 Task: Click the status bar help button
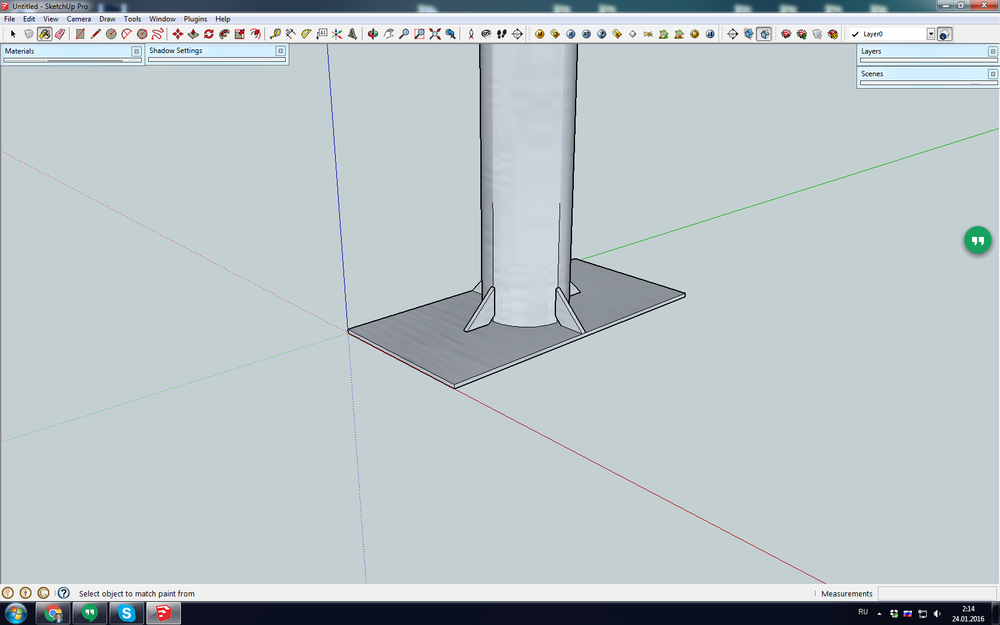(63, 593)
